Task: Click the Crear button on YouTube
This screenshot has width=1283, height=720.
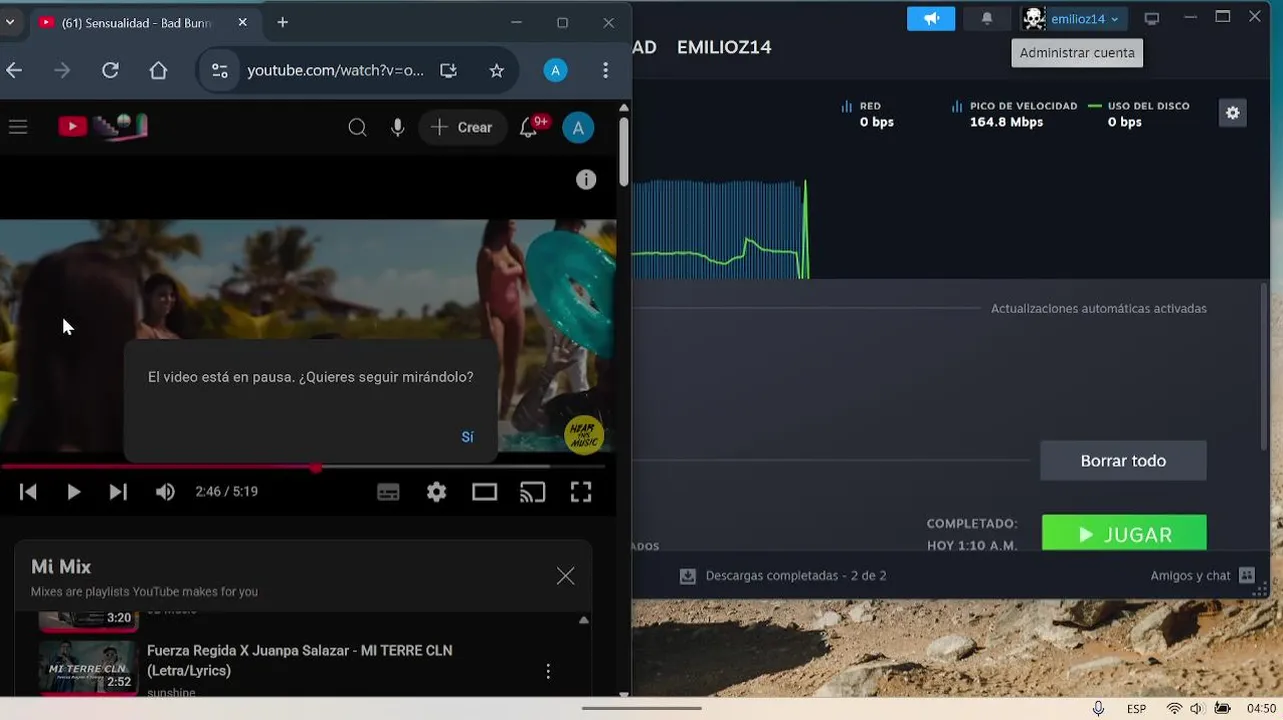Action: [x=462, y=127]
